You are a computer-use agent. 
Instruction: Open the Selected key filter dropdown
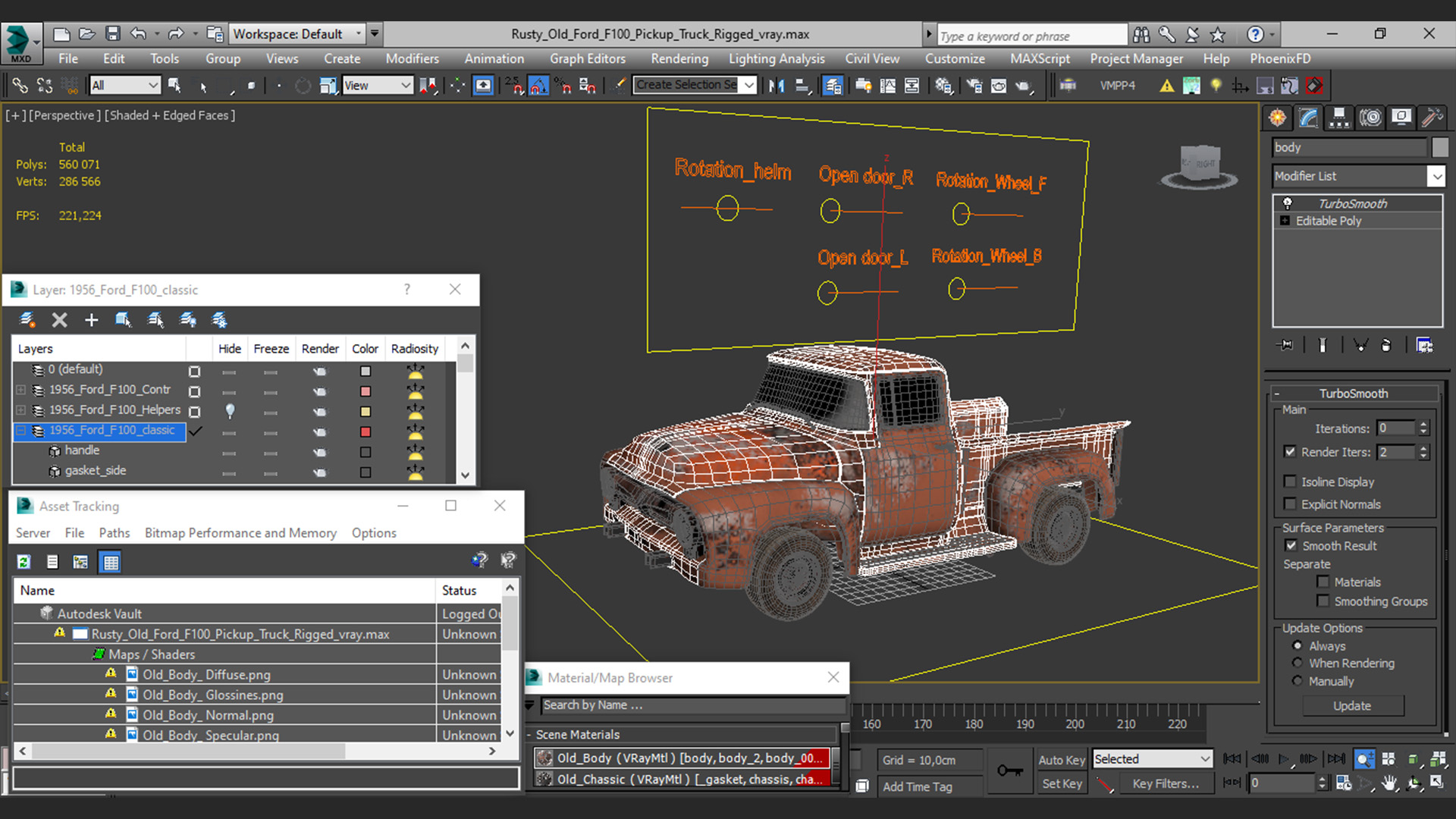tap(1152, 759)
